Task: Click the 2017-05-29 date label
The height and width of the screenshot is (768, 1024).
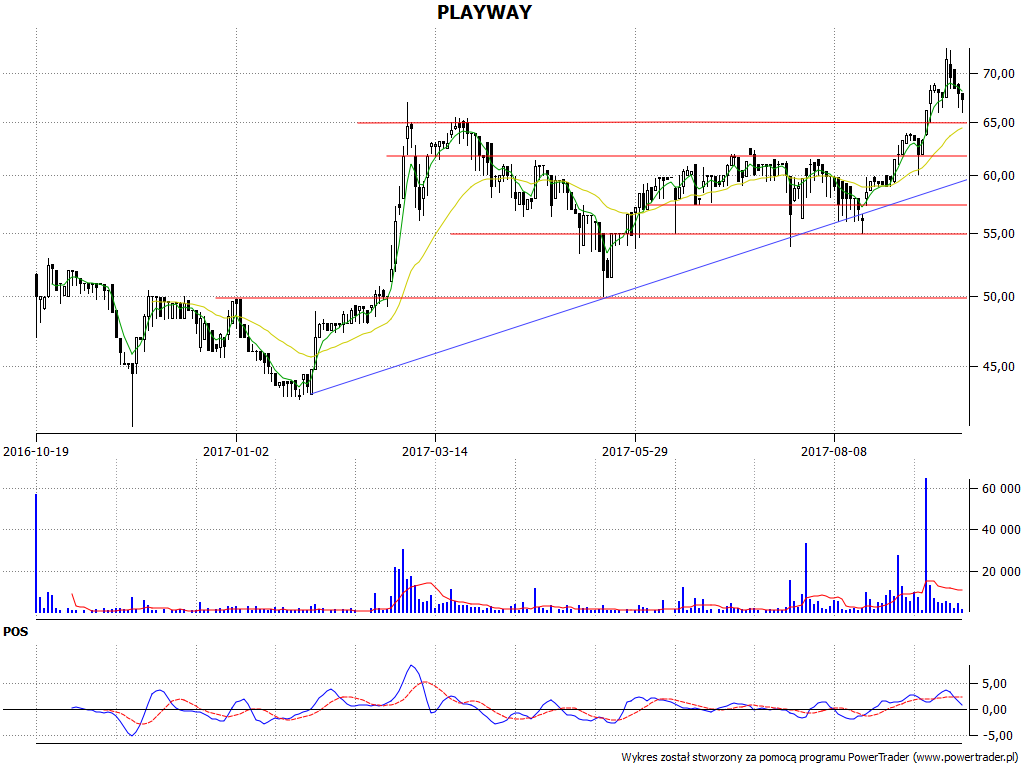Action: 635,451
